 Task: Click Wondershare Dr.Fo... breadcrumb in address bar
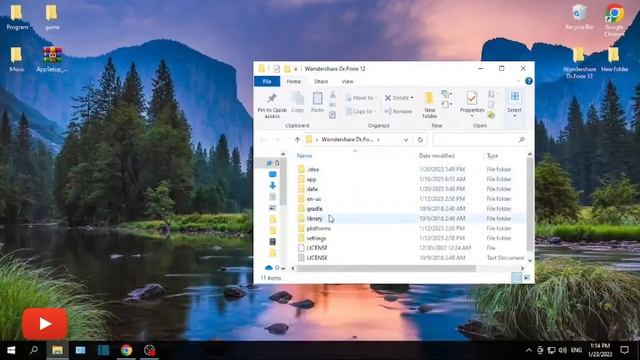(x=347, y=140)
